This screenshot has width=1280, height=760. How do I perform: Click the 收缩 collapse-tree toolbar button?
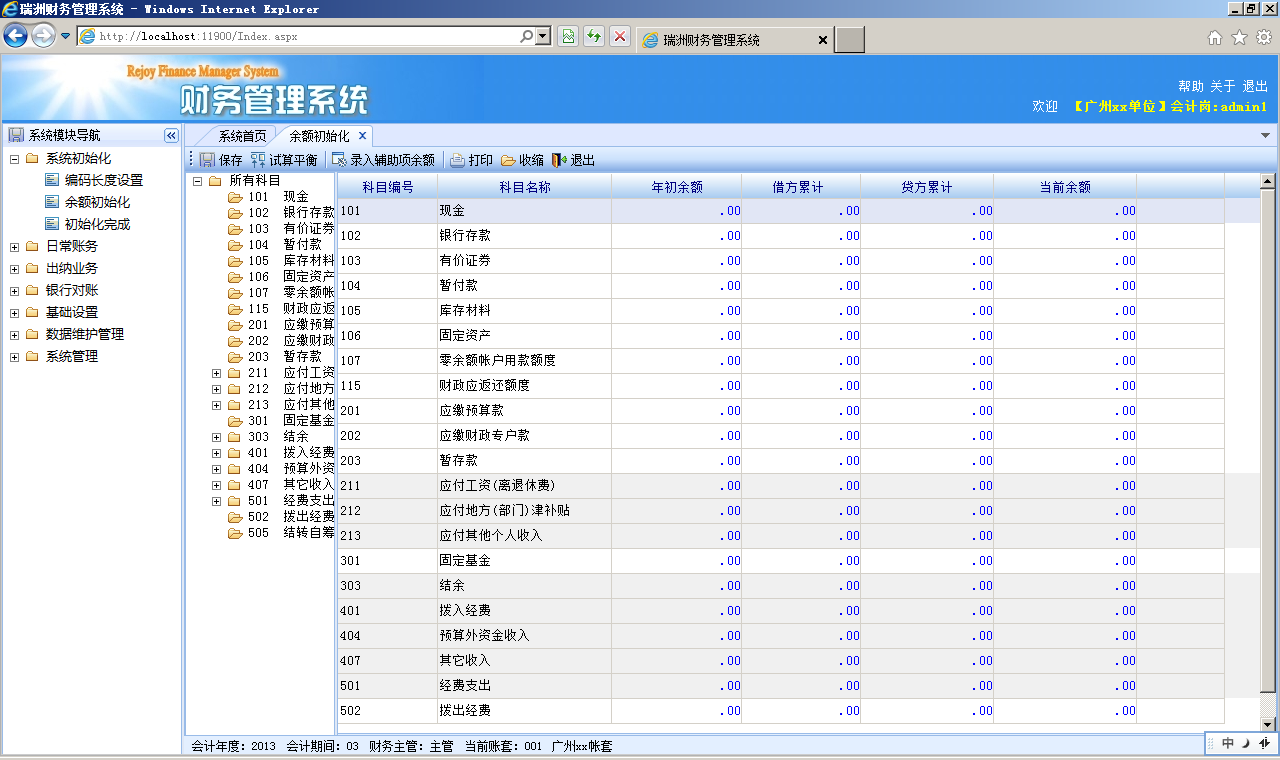[522, 160]
